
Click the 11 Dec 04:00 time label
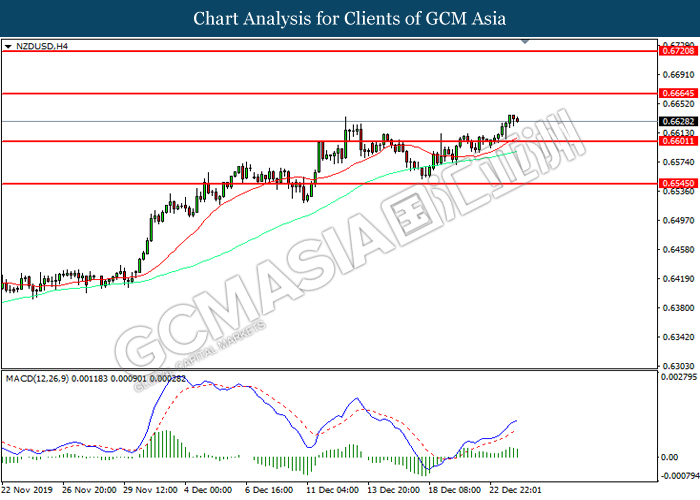333,490
